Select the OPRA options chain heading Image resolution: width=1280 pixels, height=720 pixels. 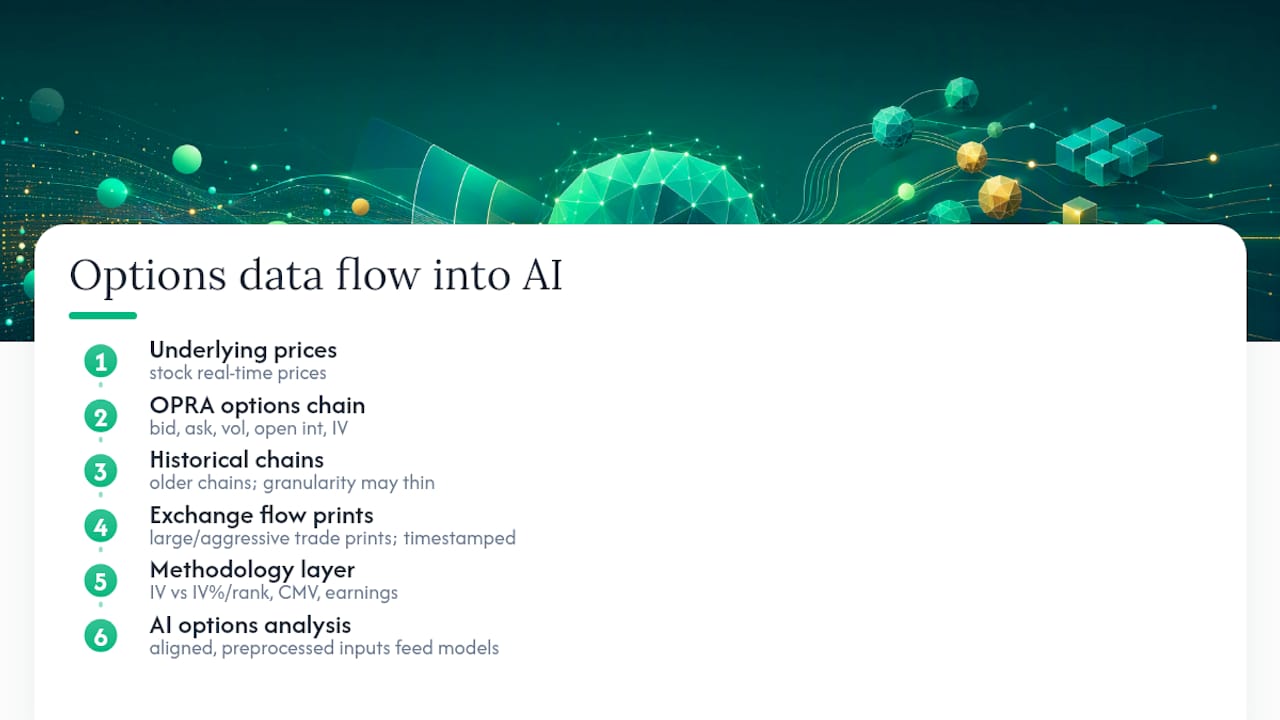click(x=257, y=405)
